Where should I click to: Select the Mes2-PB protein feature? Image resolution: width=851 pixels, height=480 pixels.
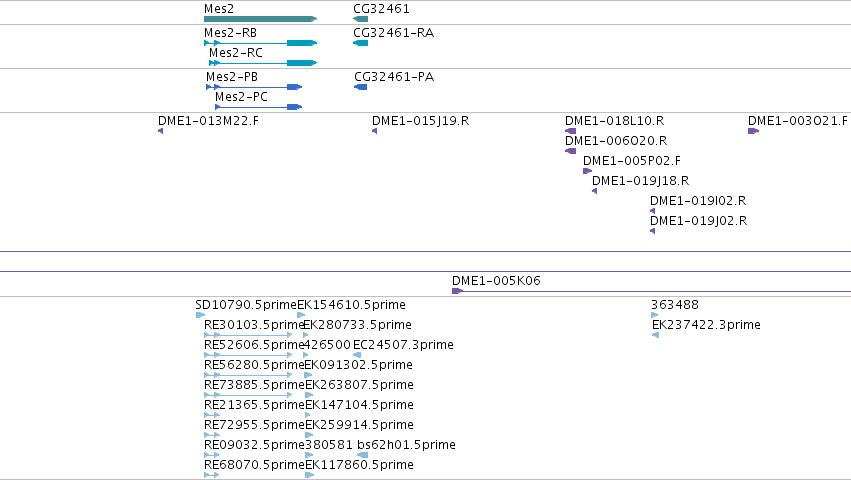[x=254, y=87]
